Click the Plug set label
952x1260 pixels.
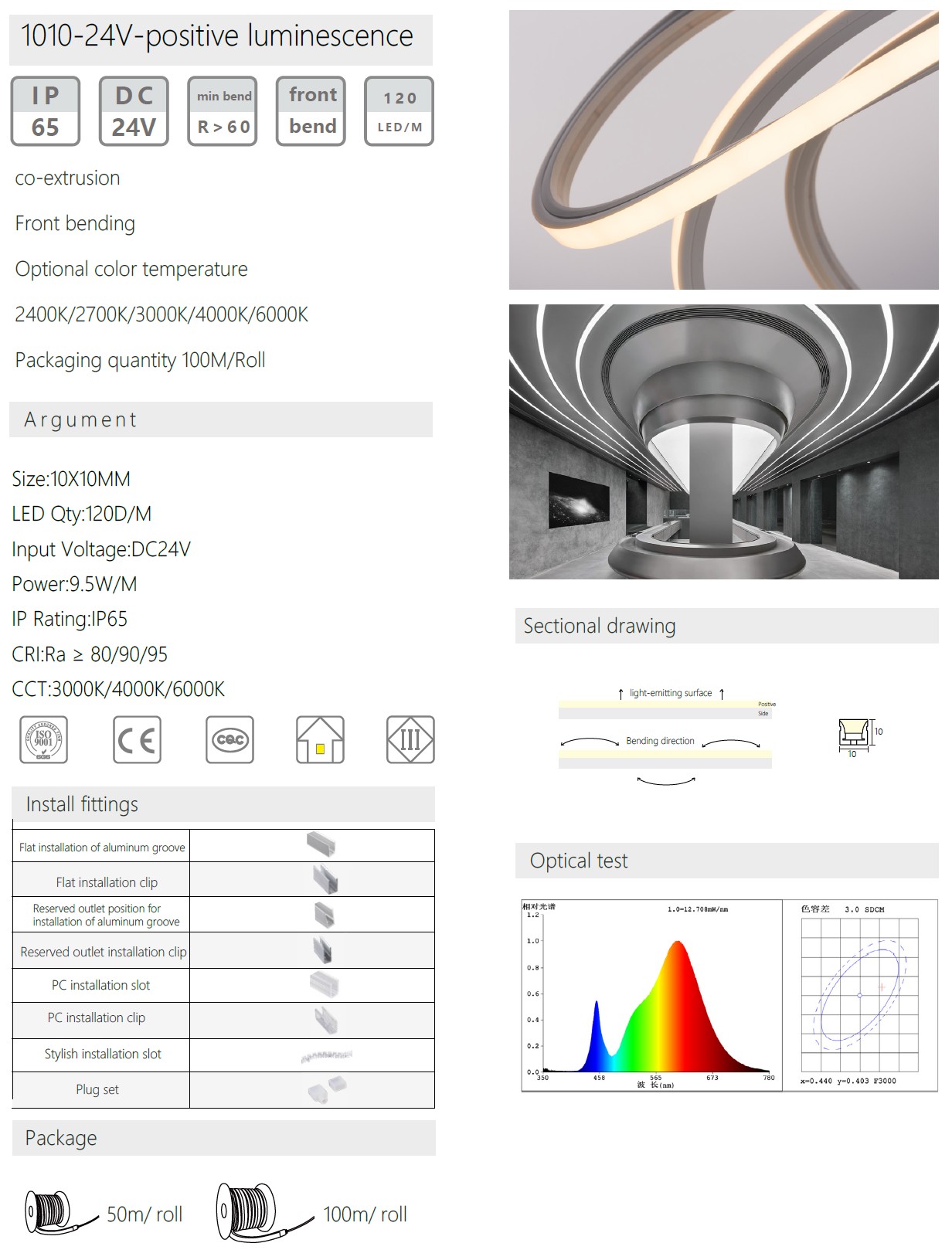coord(97,1089)
